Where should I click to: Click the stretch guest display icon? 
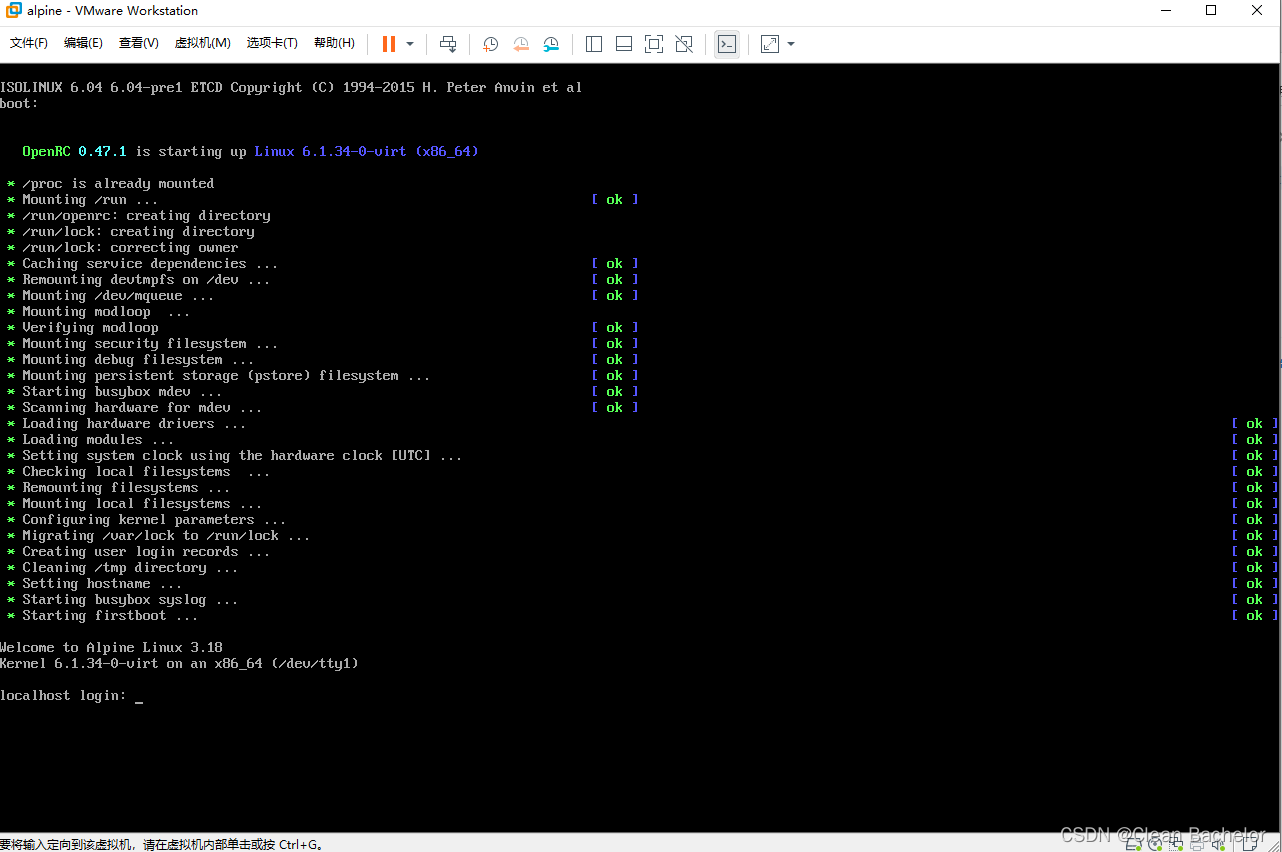pyautogui.click(x=770, y=44)
